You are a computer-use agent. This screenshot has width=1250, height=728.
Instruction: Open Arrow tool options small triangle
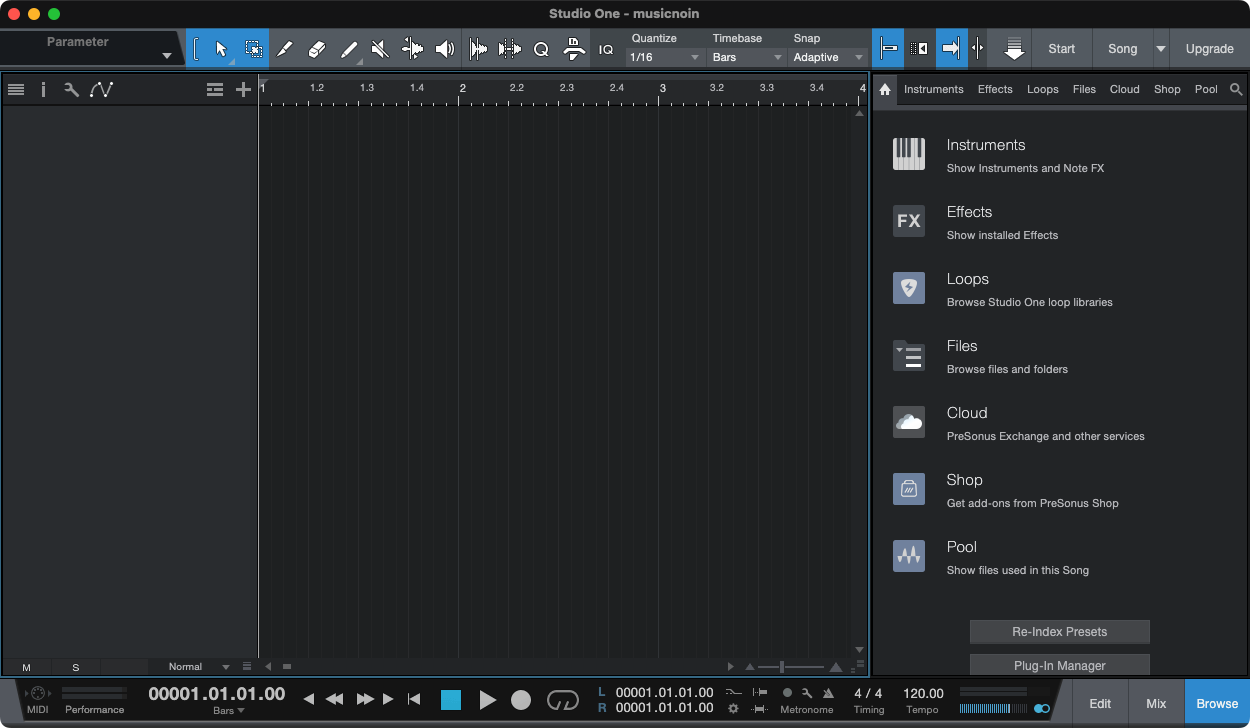232,62
